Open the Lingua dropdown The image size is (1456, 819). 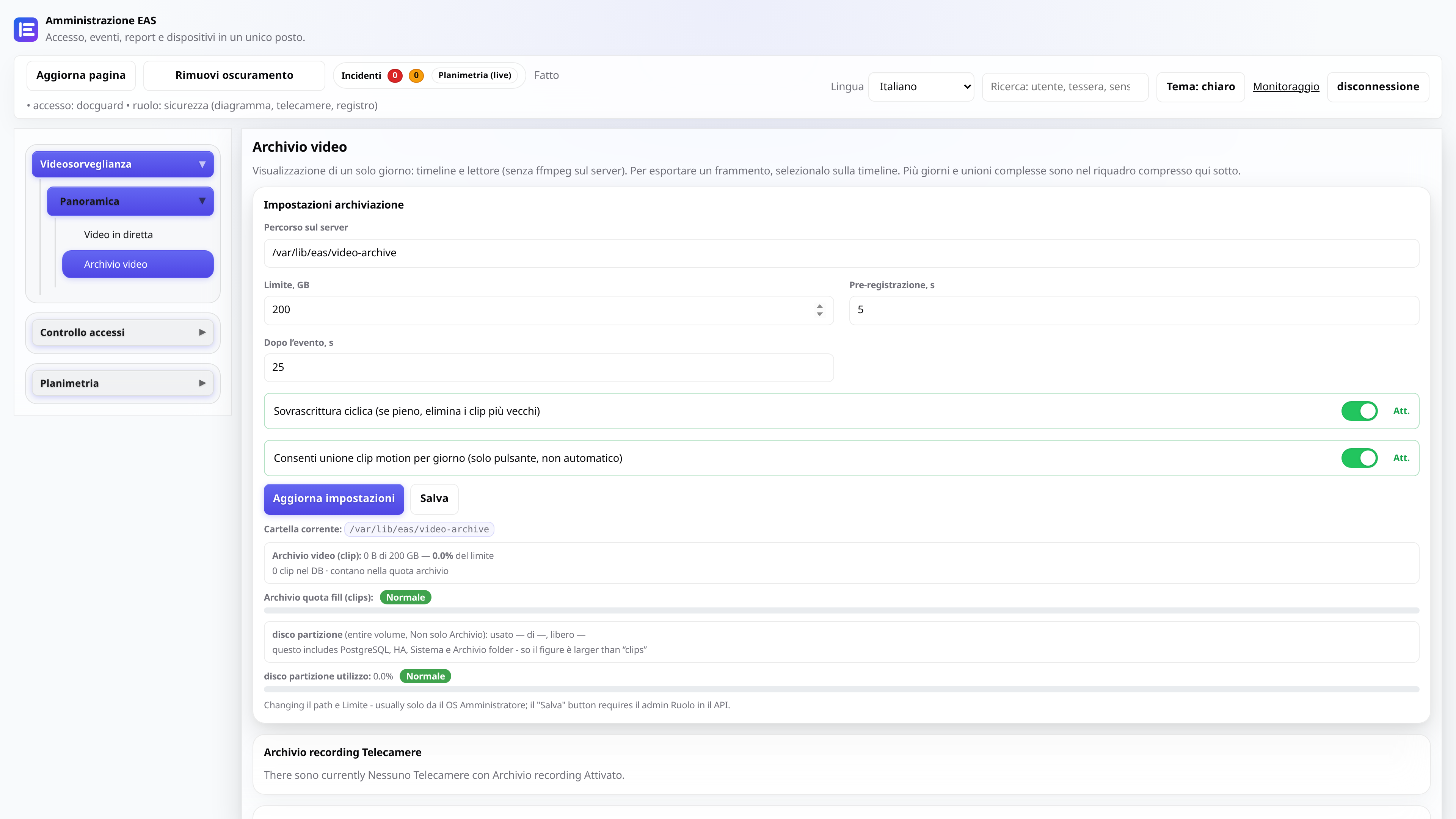[921, 86]
